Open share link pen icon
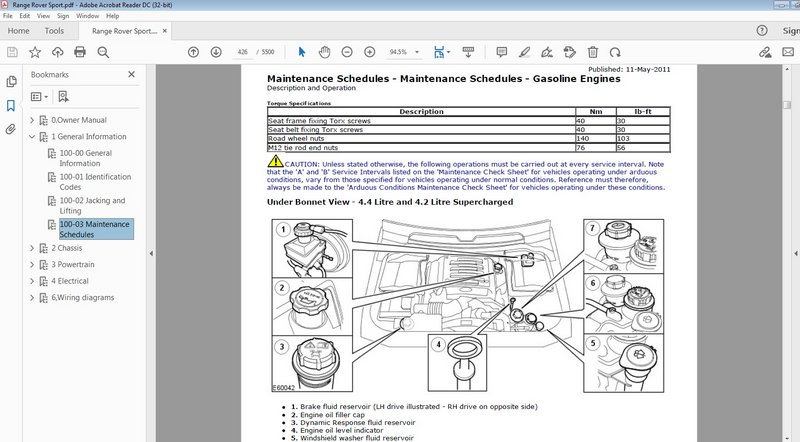800x442 pixels. 765,52
